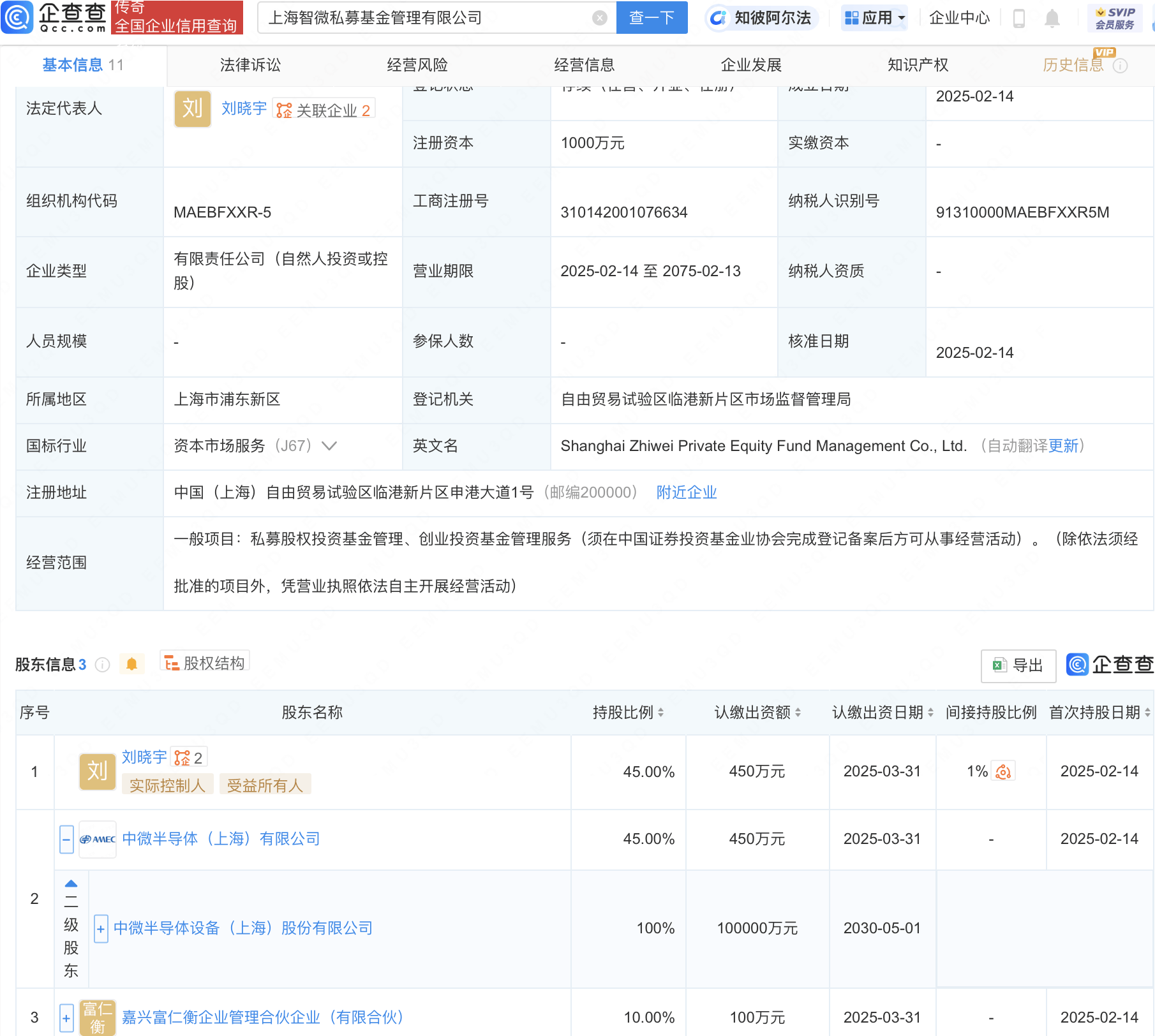Clear the search box with the X icon
The height and width of the screenshot is (1036, 1155).
[x=599, y=18]
